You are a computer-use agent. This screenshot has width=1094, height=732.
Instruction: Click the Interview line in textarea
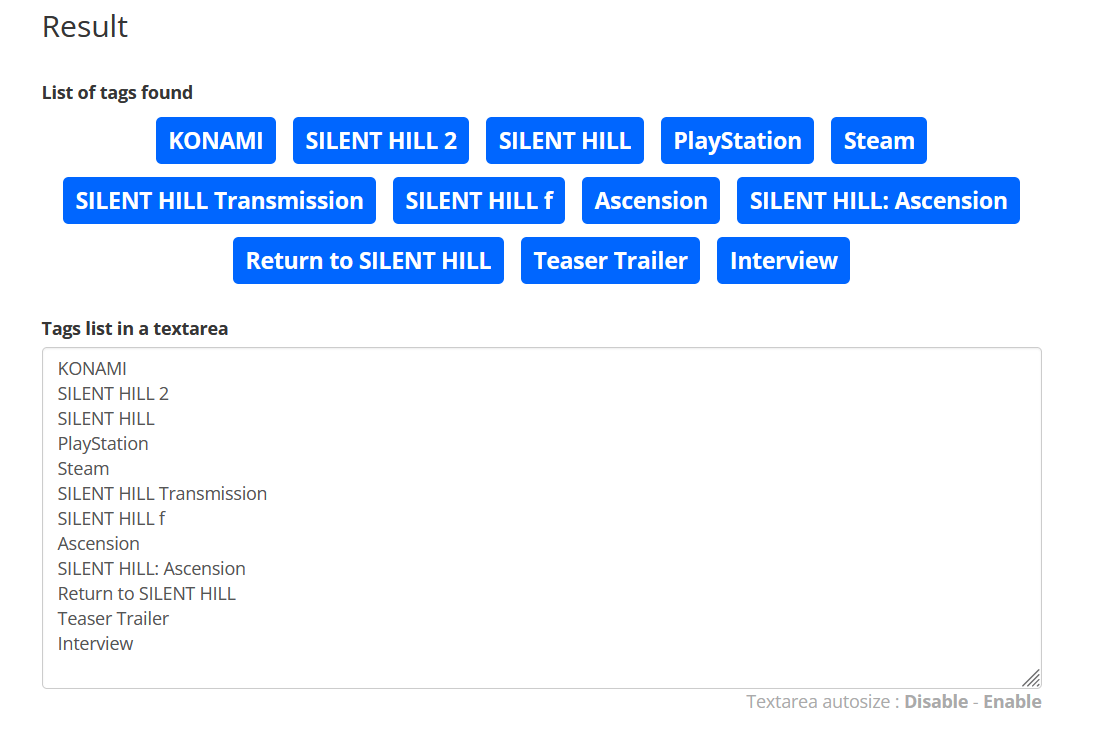click(x=95, y=644)
